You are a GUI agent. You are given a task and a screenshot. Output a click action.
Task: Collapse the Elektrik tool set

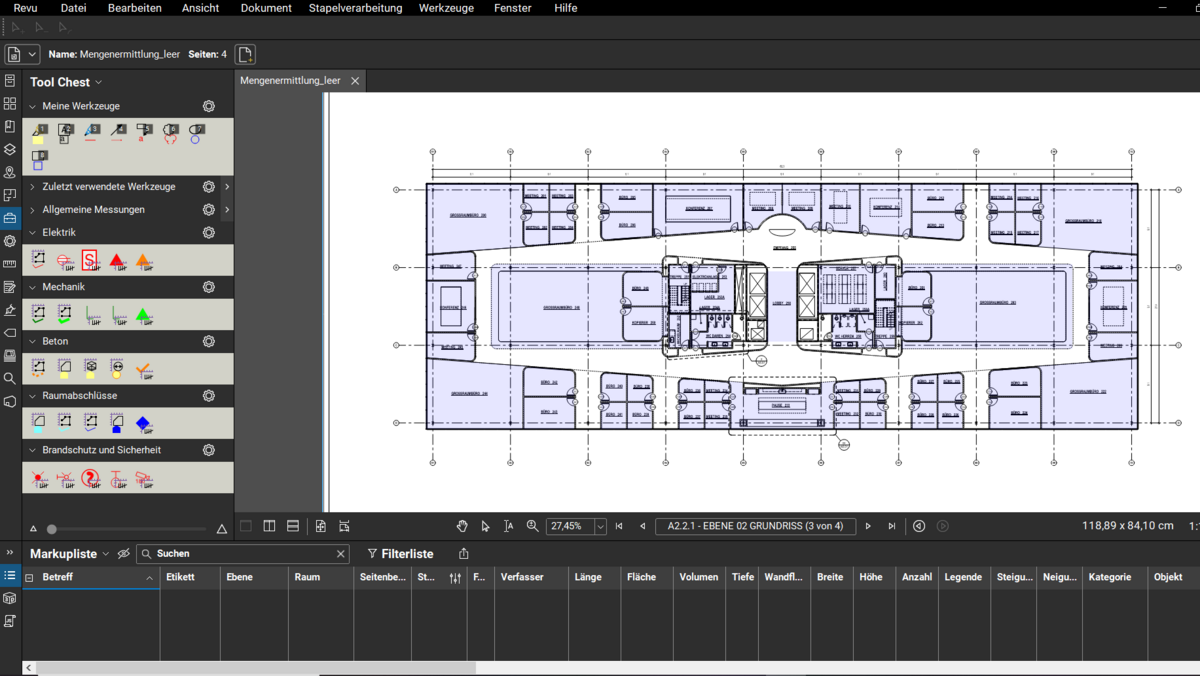click(32, 232)
